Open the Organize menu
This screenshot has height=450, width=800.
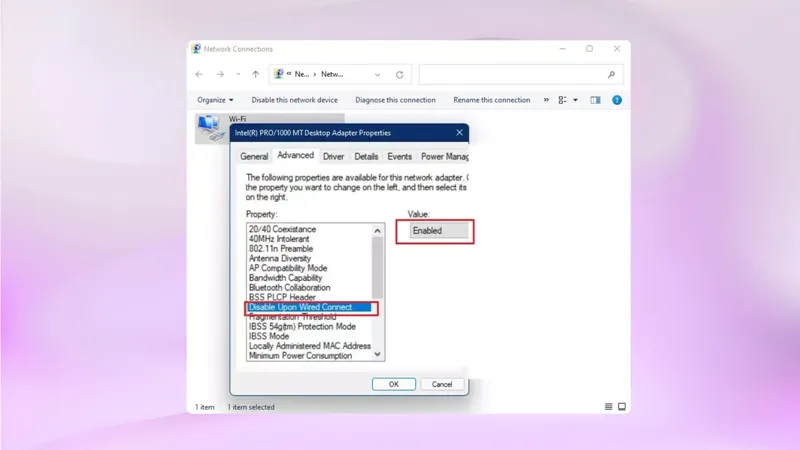tap(215, 100)
